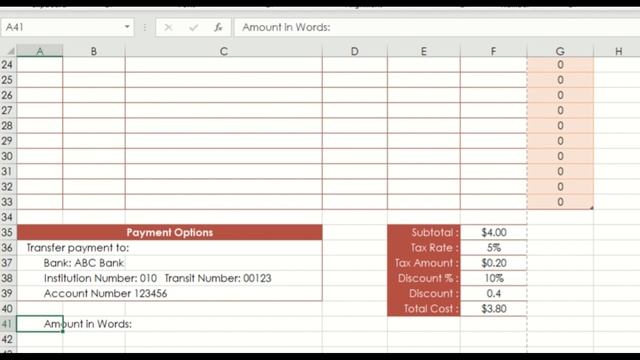Click the 5% tax rate value cell
The width and height of the screenshot is (640, 360).
tap(493, 248)
